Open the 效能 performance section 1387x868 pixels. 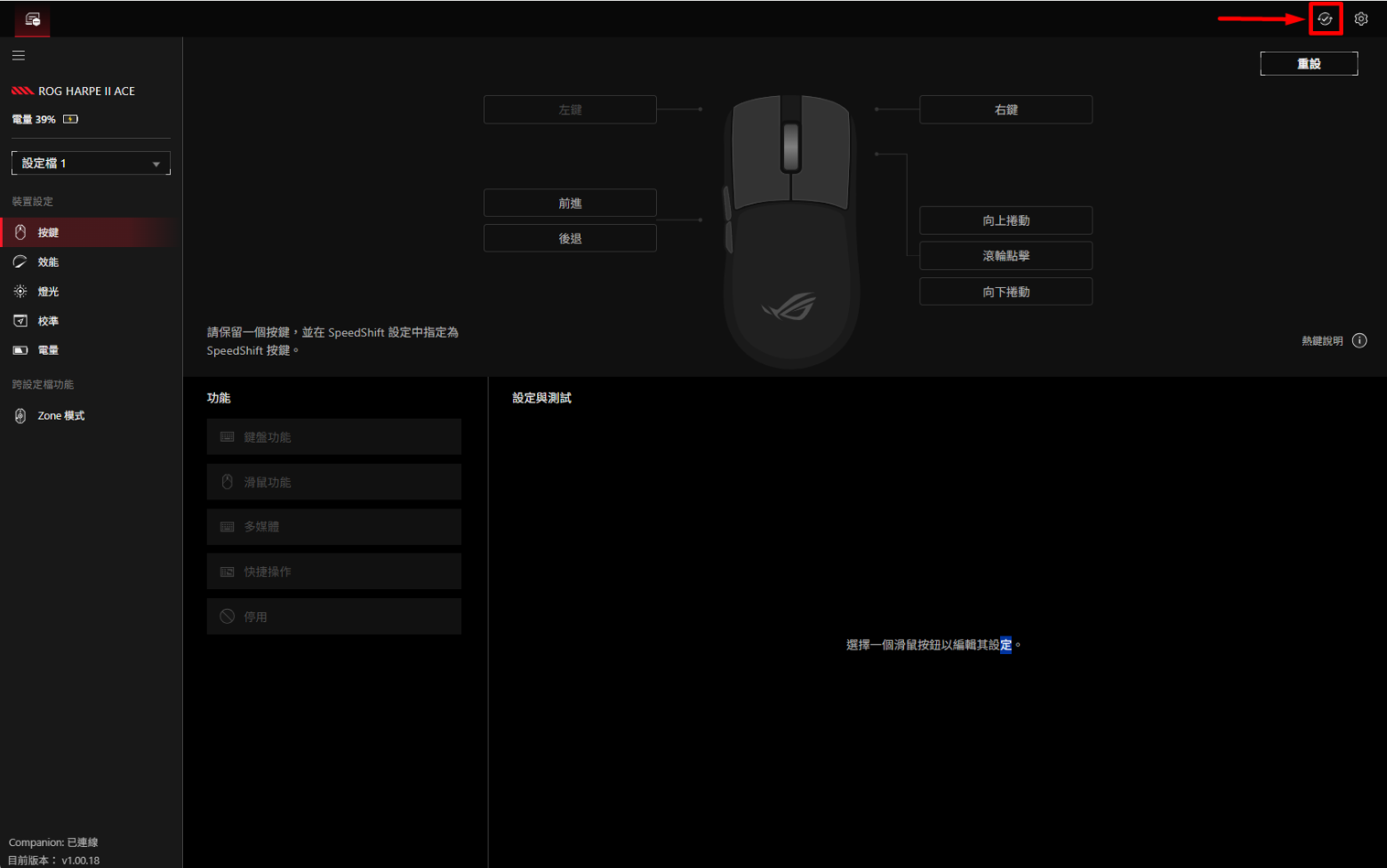[x=91, y=262]
